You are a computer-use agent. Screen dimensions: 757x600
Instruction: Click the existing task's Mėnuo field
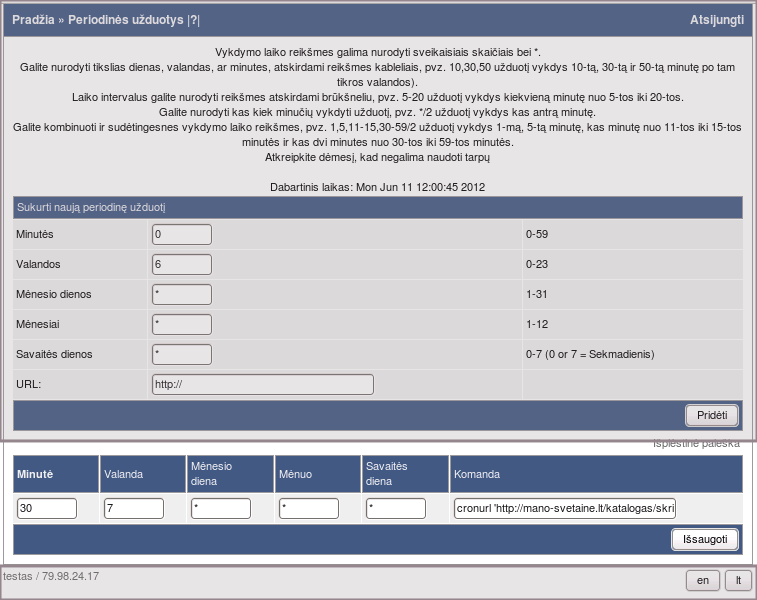(x=309, y=508)
